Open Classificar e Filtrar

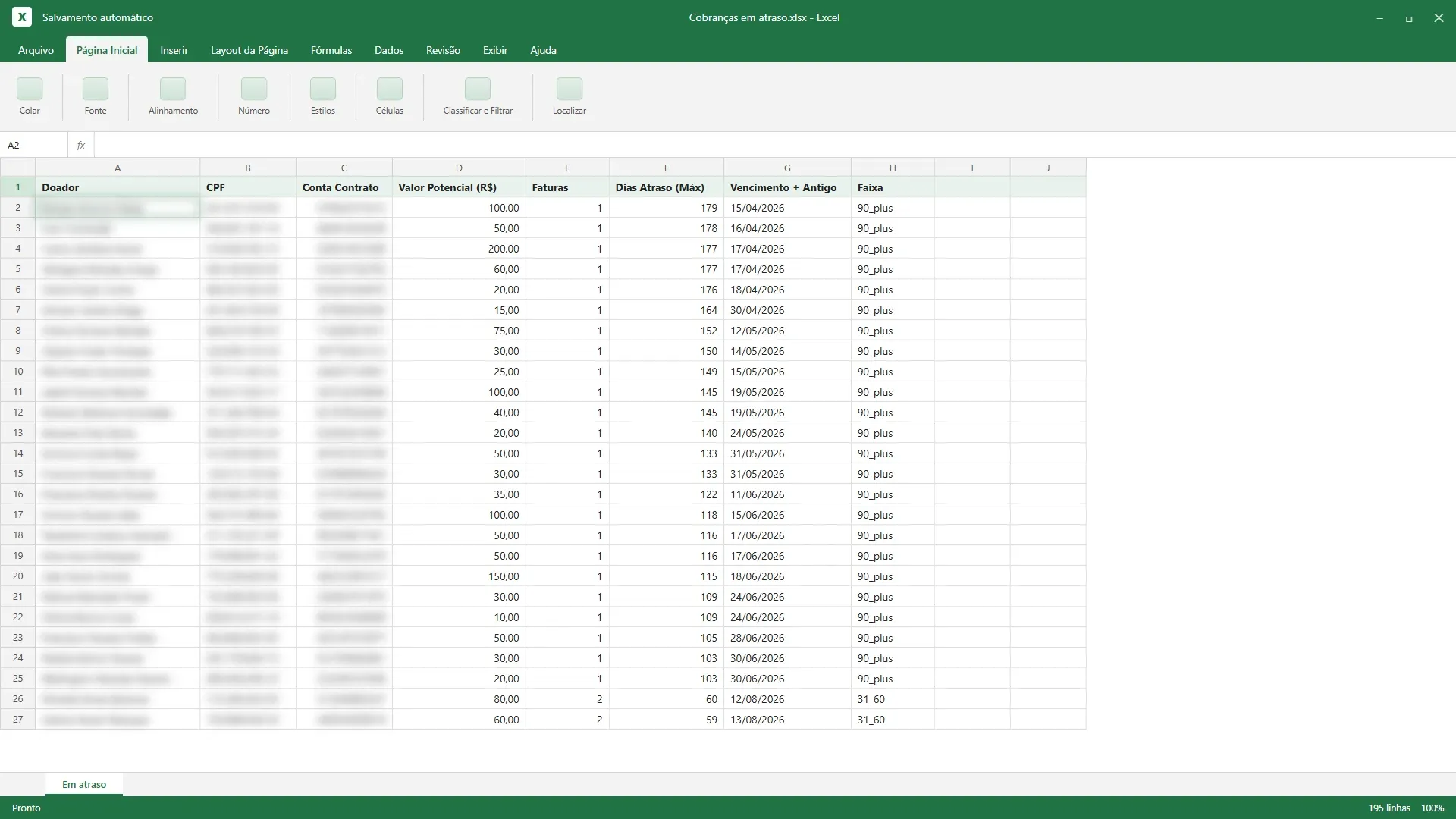pos(478,96)
